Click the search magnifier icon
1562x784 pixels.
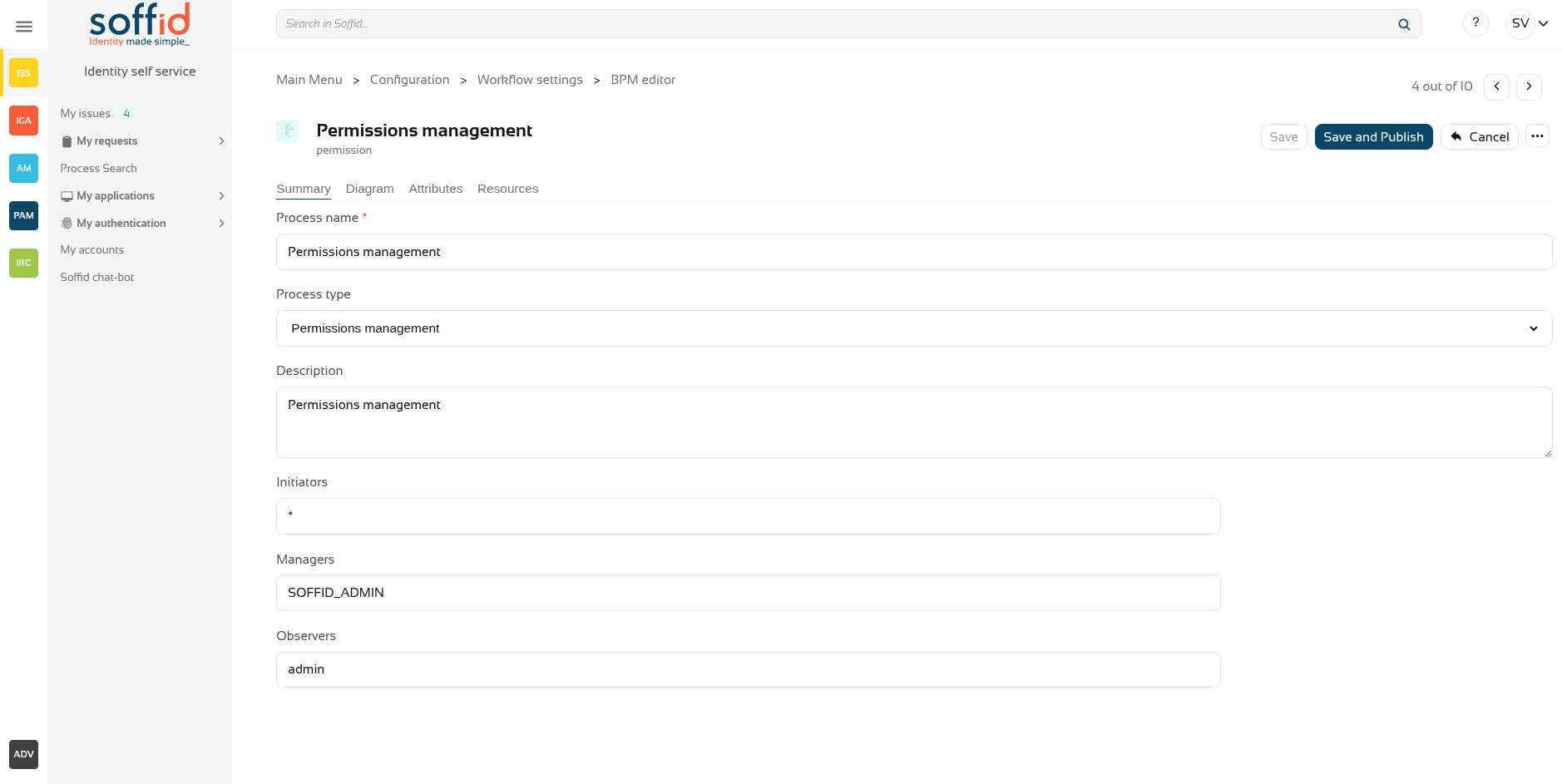(x=1404, y=24)
